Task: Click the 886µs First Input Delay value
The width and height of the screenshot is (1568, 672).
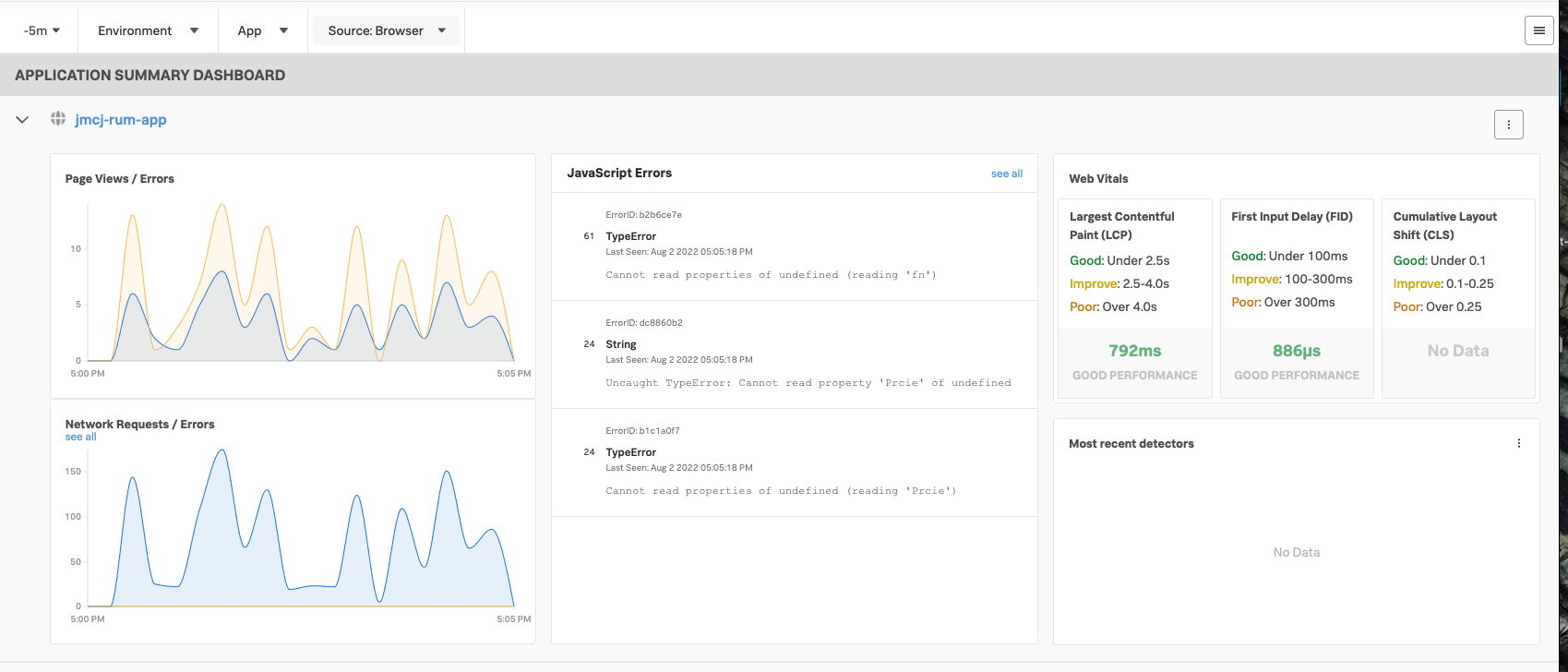Action: pos(1296,351)
